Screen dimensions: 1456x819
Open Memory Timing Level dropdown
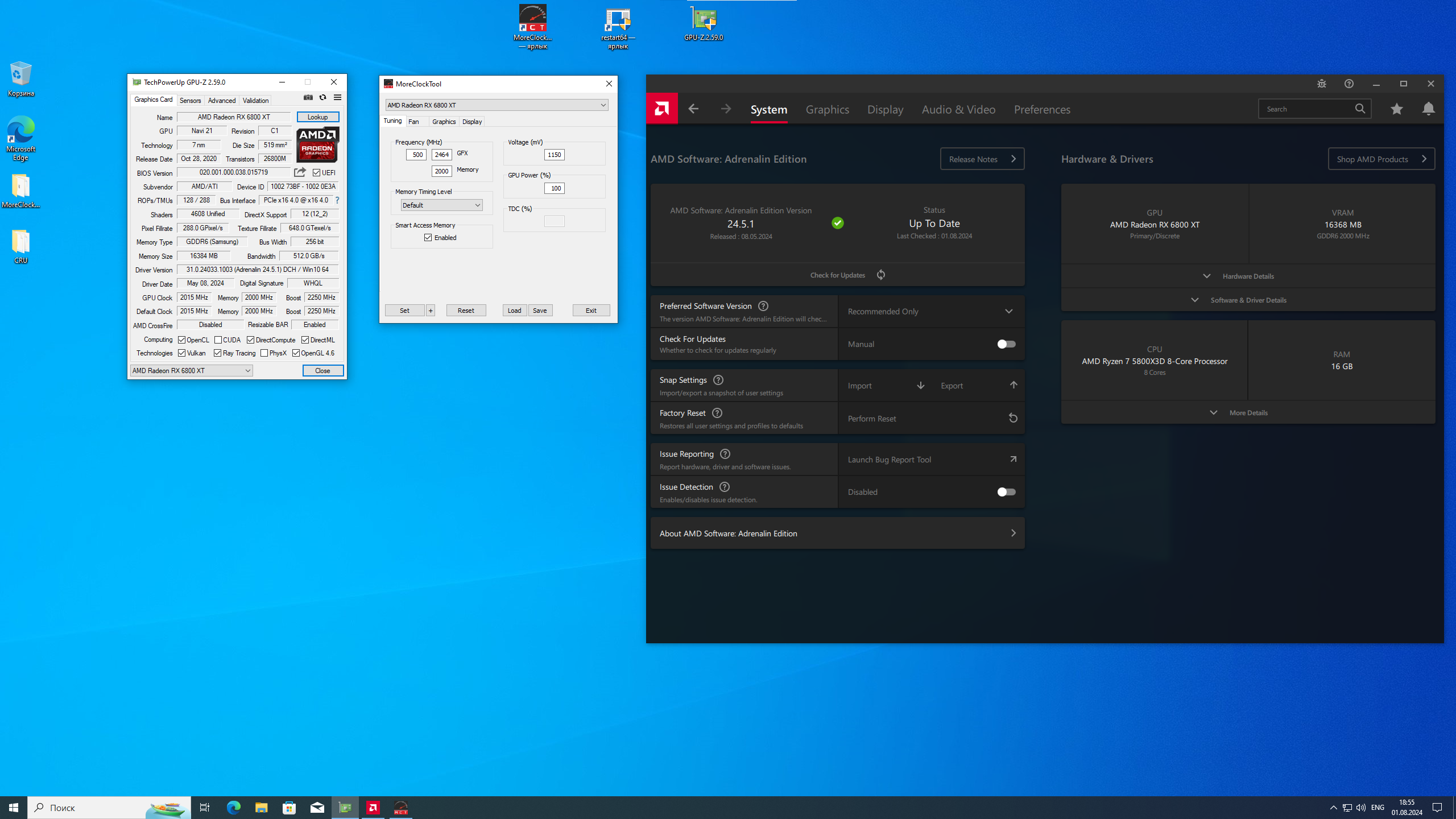click(x=441, y=205)
